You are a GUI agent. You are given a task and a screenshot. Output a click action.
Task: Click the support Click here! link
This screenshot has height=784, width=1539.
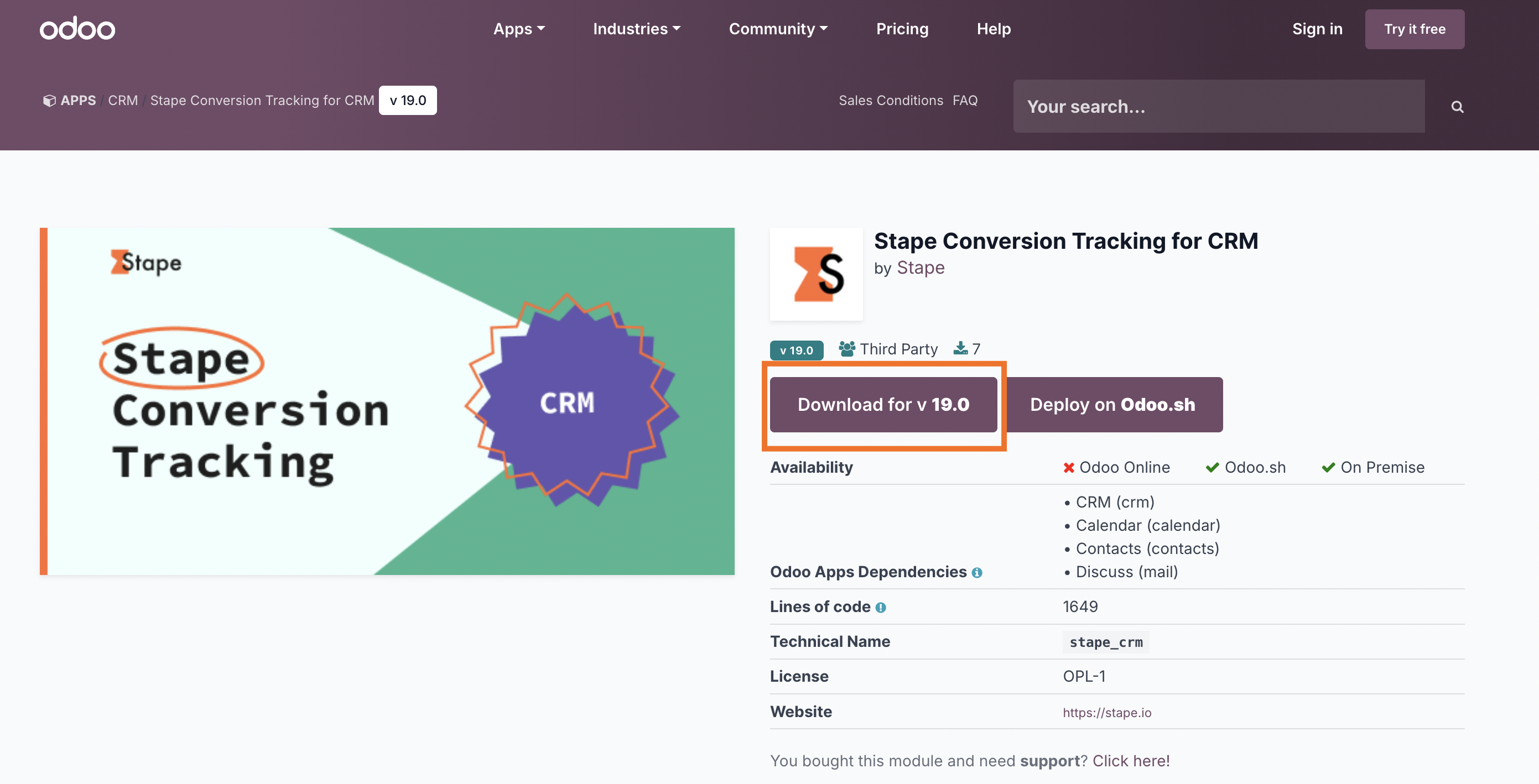point(1131,761)
